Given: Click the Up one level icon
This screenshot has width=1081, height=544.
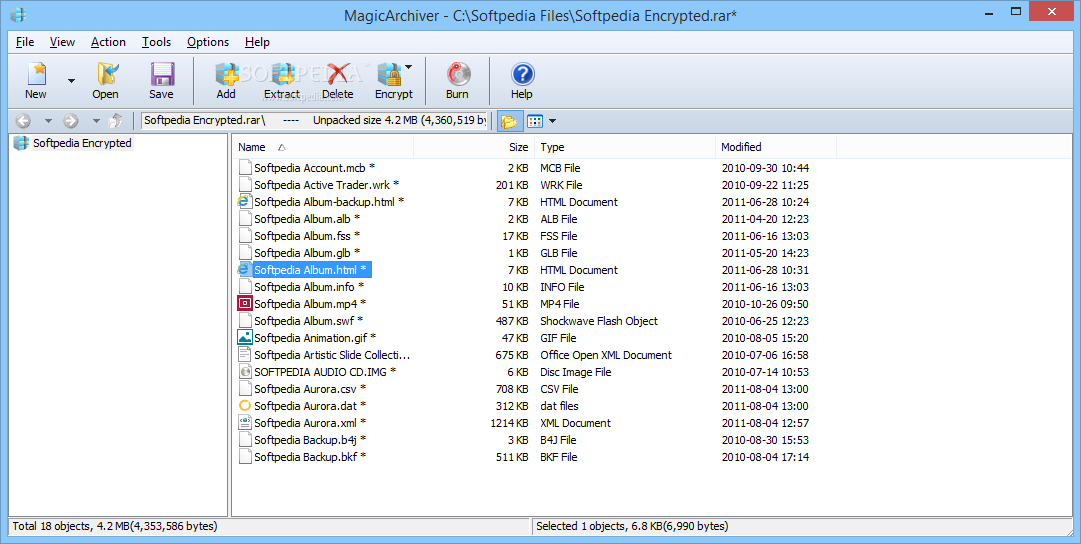Looking at the screenshot, I should click(x=116, y=121).
